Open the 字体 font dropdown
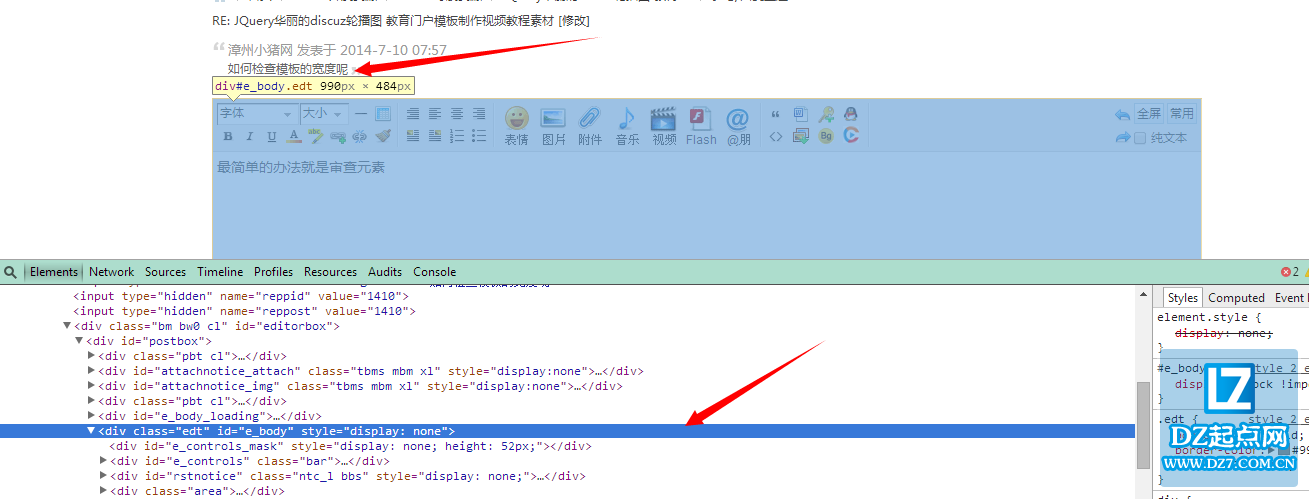The height and width of the screenshot is (499, 1309). [257, 114]
